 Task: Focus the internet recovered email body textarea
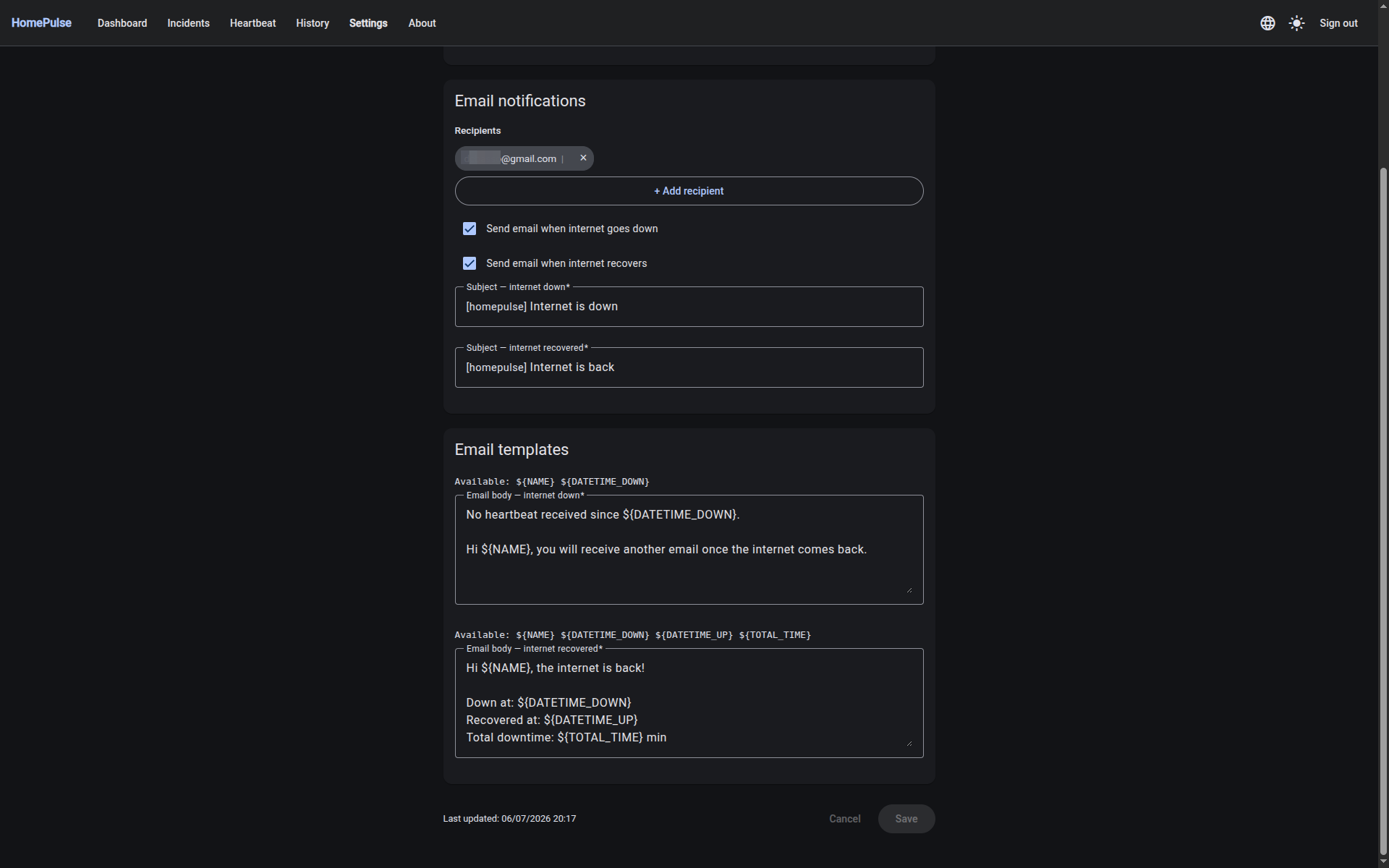689,703
